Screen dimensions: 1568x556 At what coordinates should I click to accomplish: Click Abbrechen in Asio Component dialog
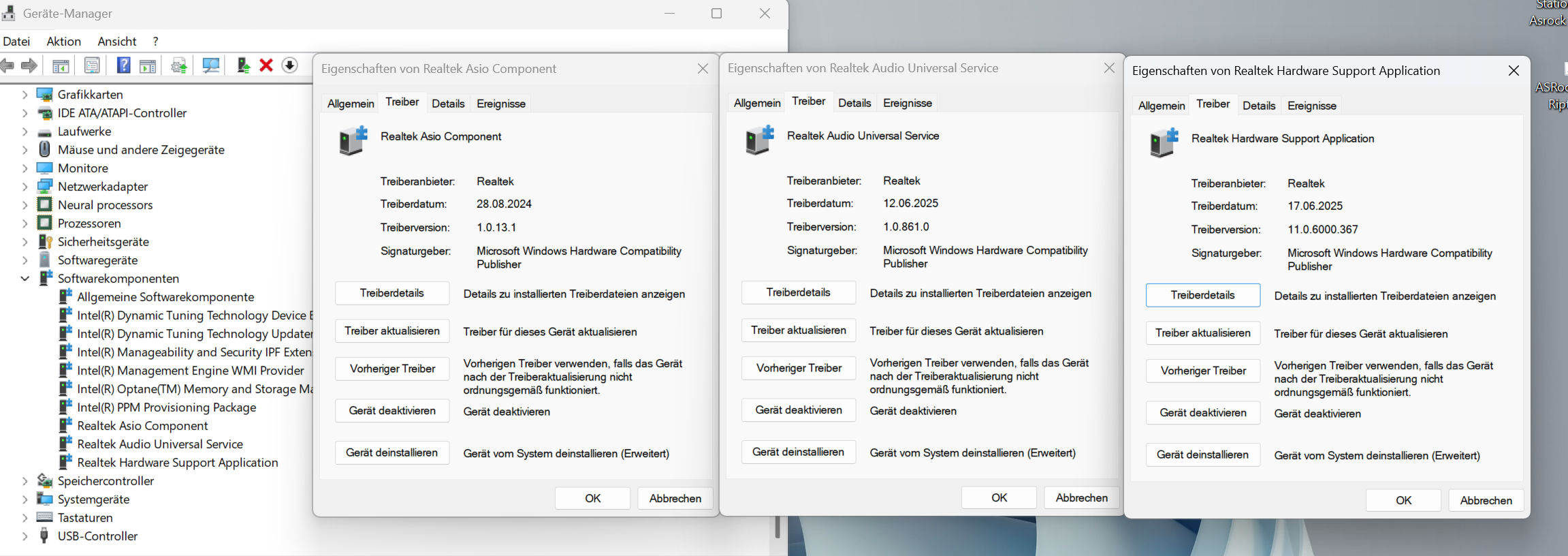click(x=675, y=498)
